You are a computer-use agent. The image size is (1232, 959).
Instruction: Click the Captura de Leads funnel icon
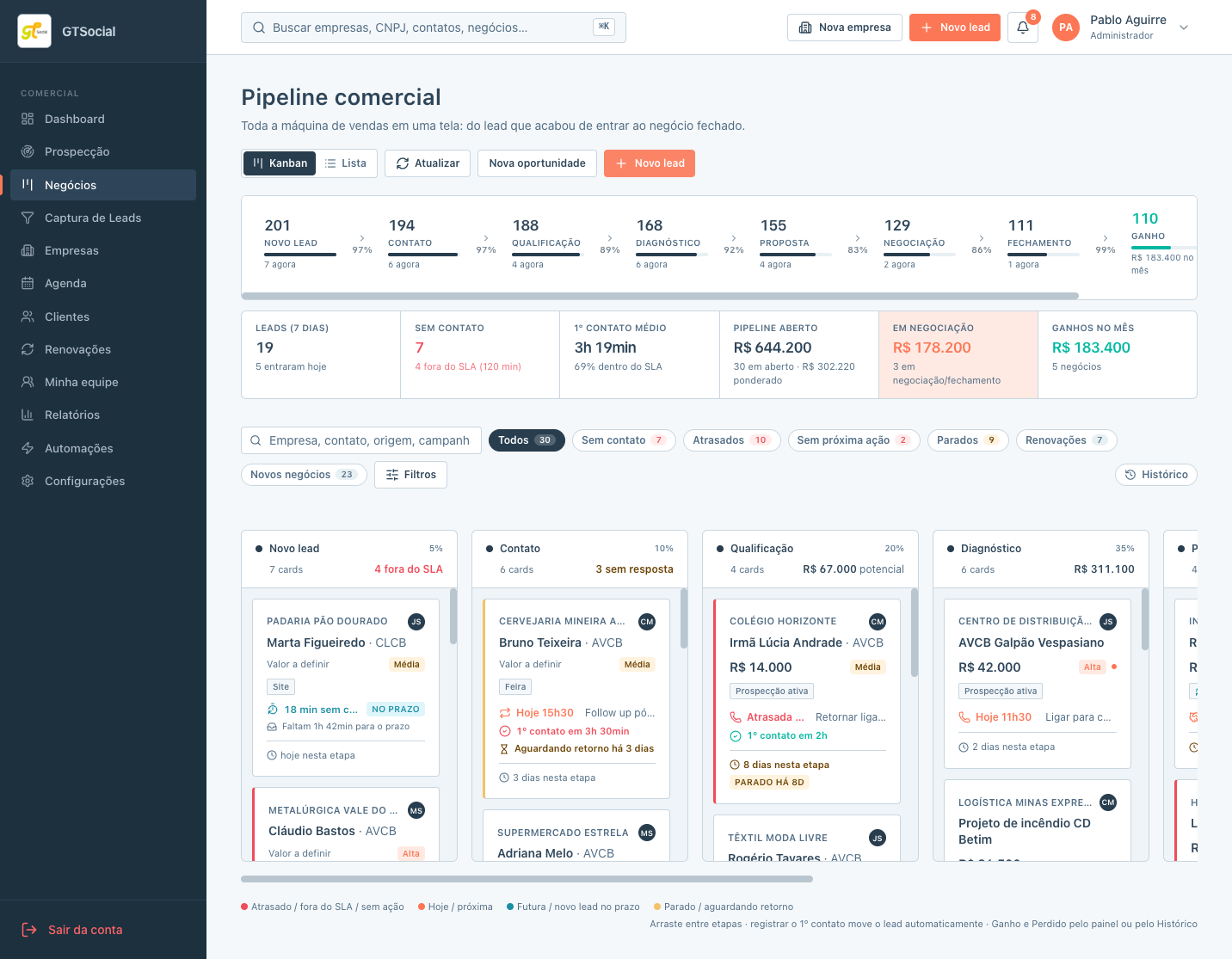point(28,218)
